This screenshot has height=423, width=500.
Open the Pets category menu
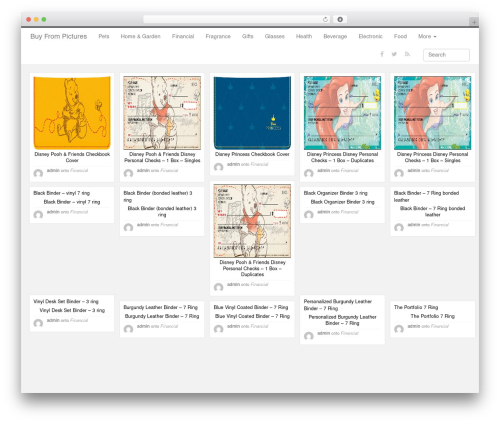pos(104,36)
